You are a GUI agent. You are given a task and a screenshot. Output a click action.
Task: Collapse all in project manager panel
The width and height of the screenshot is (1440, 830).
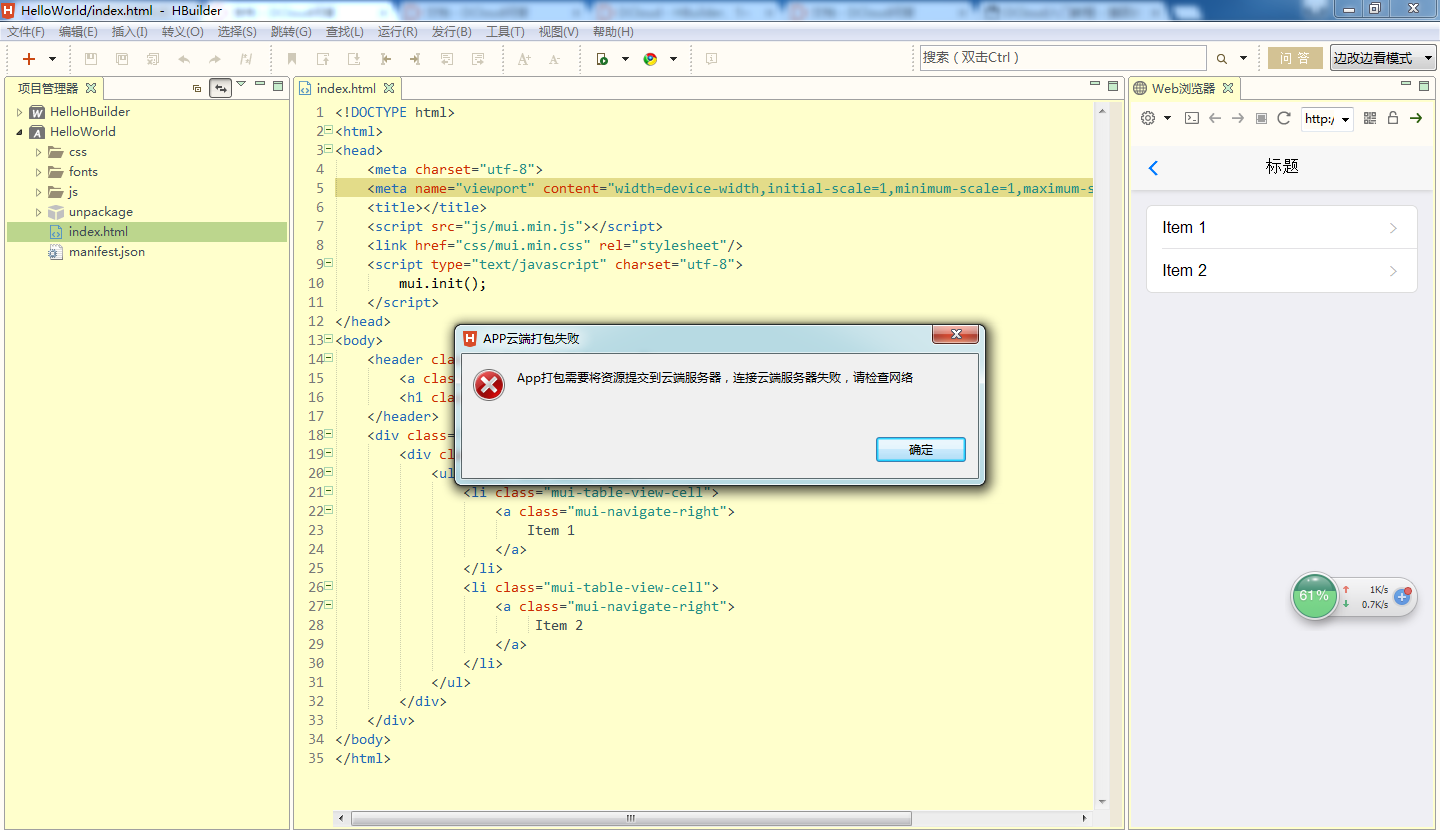click(197, 88)
